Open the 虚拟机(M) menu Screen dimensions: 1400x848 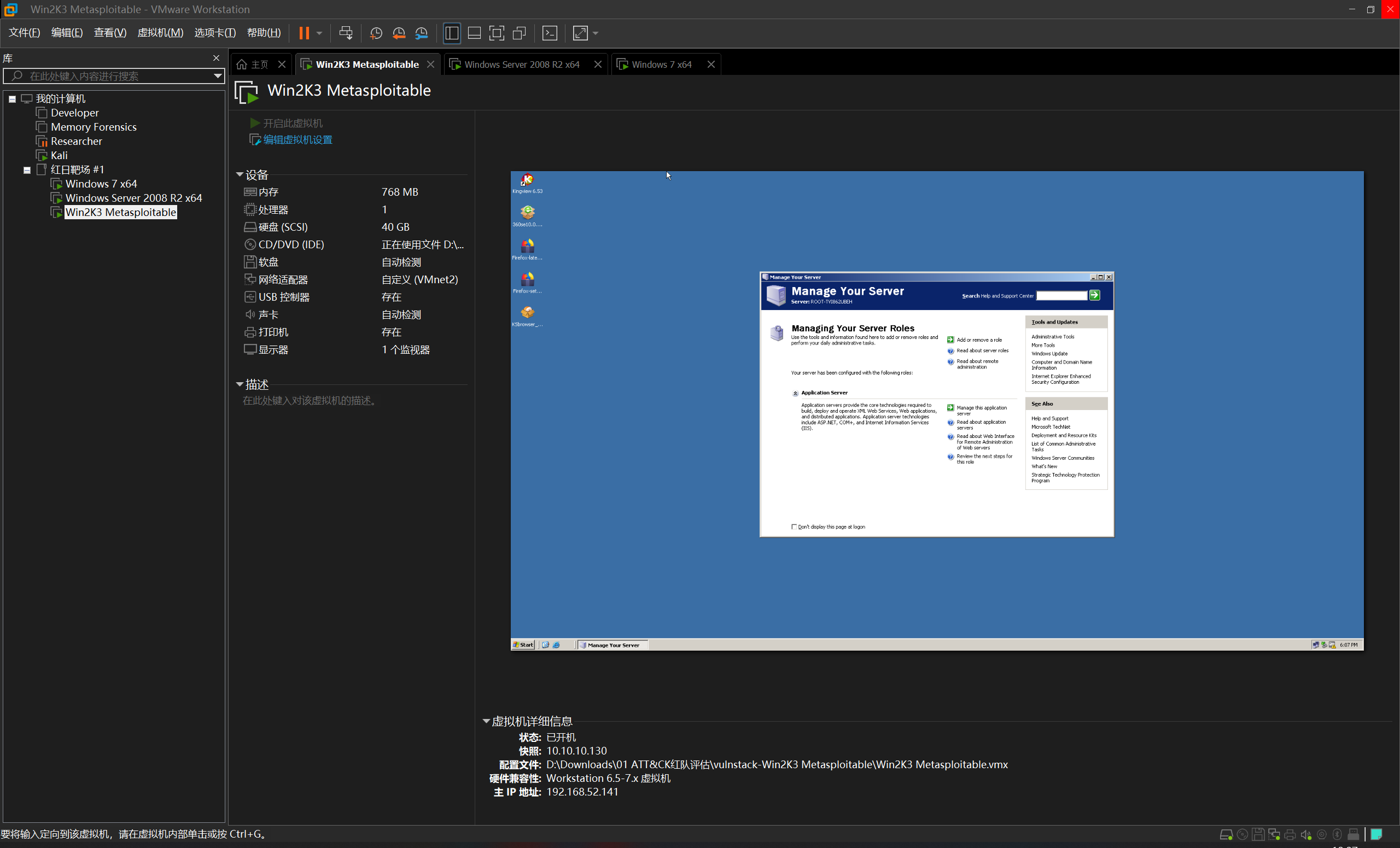click(x=160, y=33)
